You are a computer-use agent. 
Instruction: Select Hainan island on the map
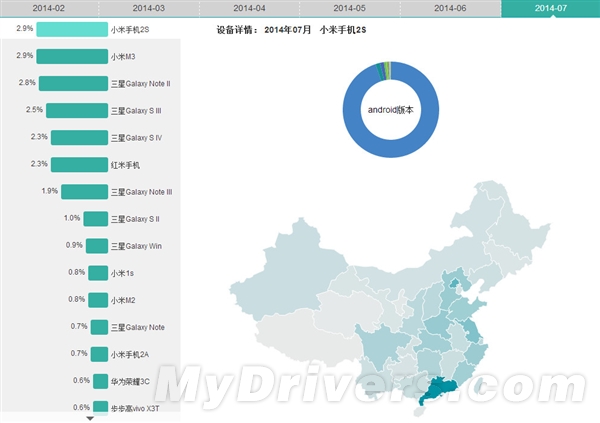[x=420, y=412]
